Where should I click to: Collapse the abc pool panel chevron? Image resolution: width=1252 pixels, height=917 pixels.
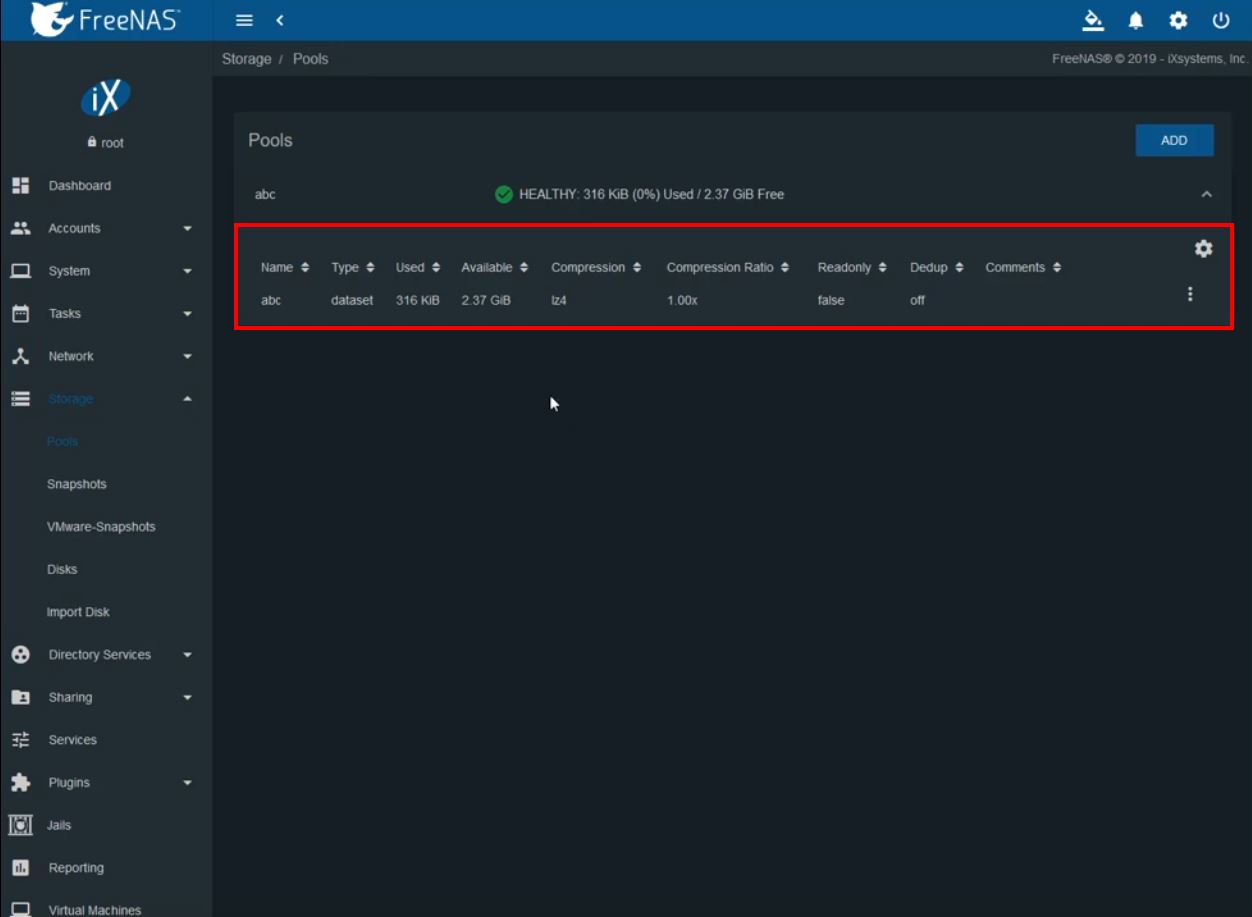point(1206,194)
